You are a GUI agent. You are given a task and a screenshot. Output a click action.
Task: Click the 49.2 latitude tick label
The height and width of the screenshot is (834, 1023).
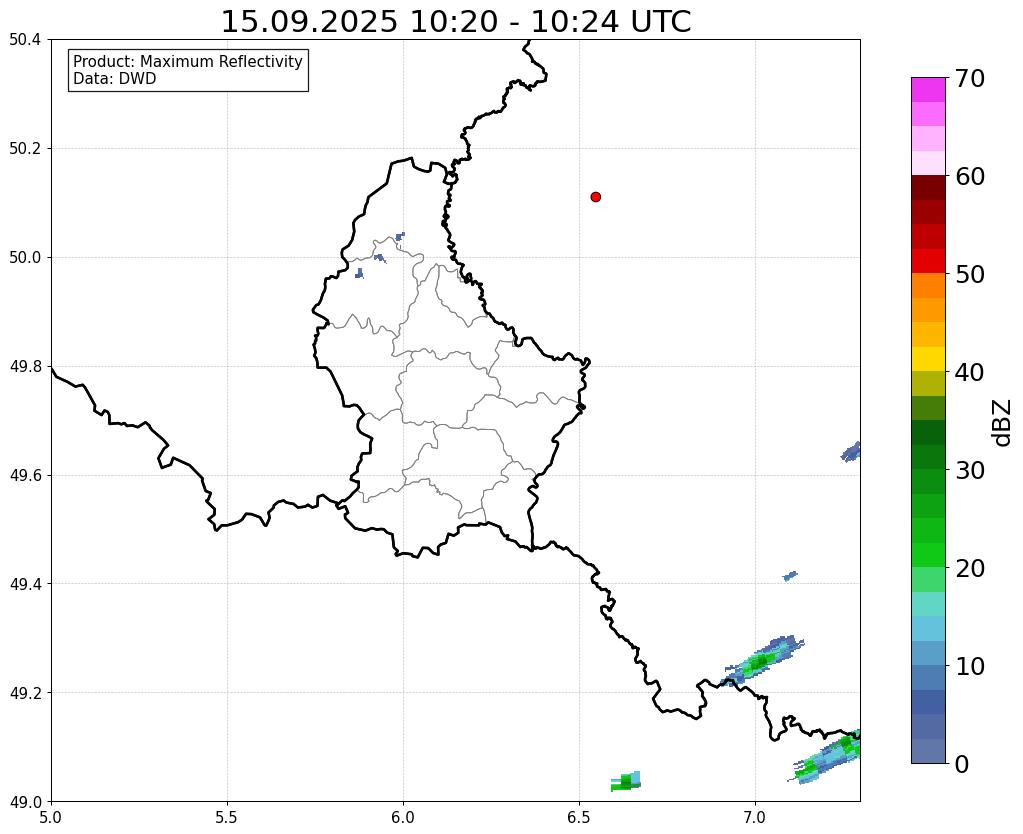25,693
